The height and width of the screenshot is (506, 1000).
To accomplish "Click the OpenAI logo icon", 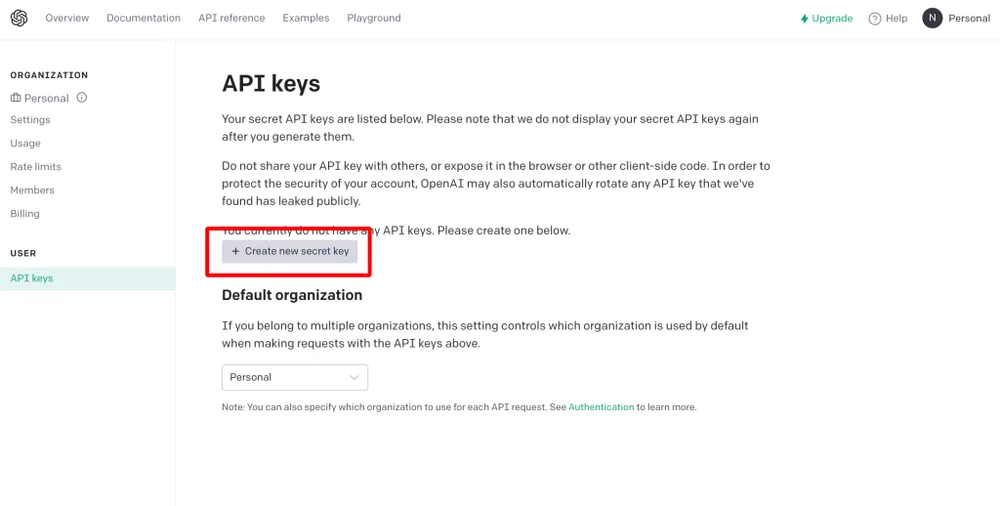I will click(x=19, y=19).
